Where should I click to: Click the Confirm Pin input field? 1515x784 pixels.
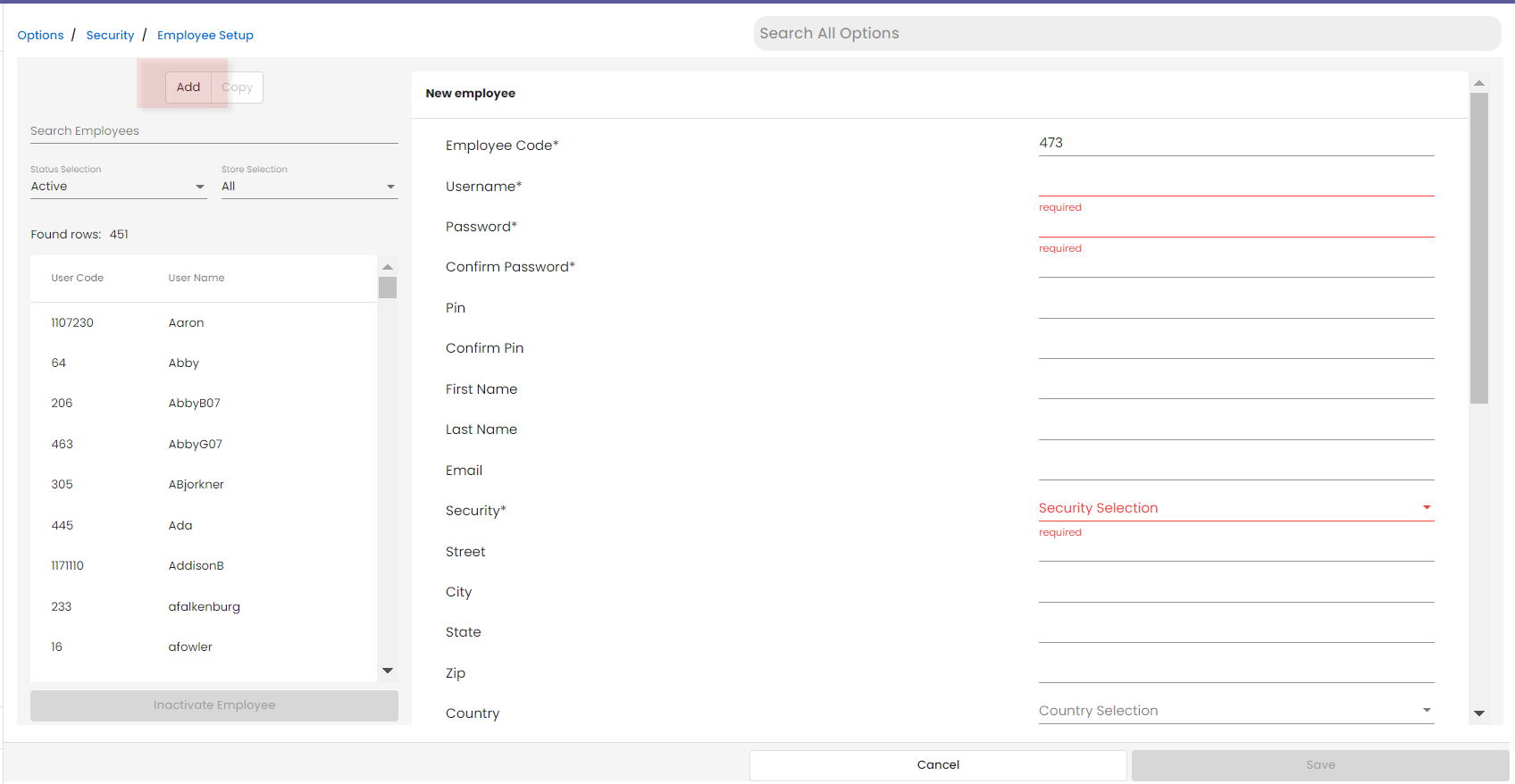[1236, 346]
